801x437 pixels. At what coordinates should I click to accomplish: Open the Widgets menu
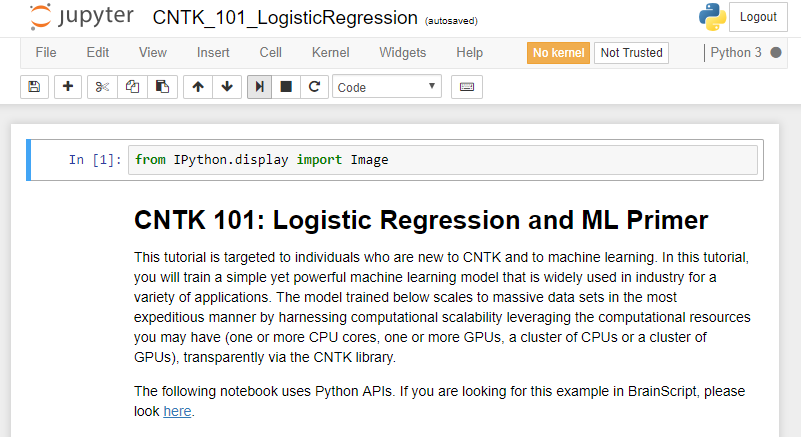coord(403,53)
